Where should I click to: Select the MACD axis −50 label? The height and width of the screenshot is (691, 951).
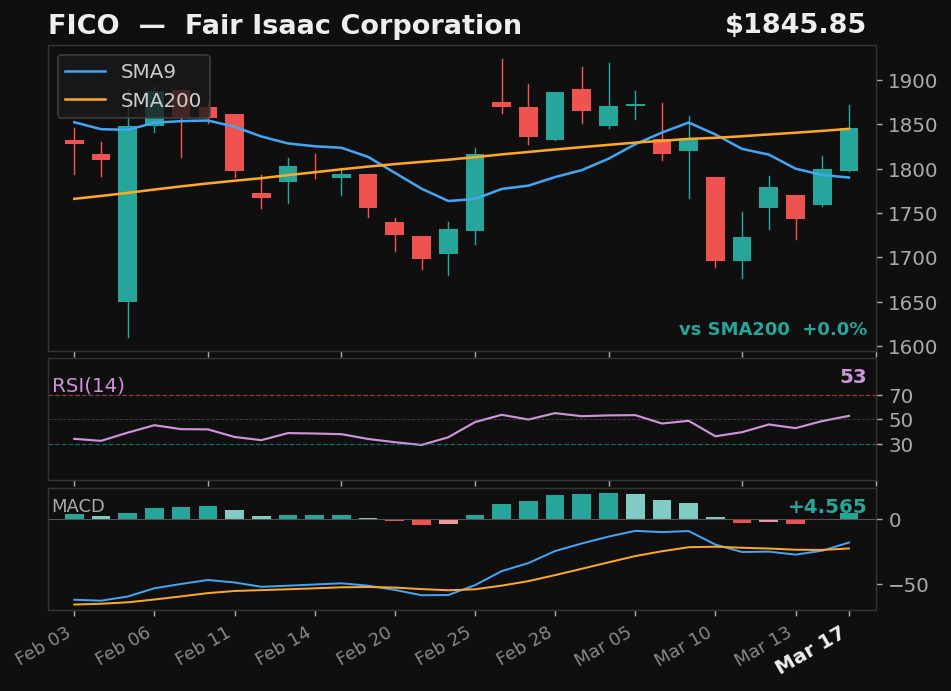click(909, 585)
